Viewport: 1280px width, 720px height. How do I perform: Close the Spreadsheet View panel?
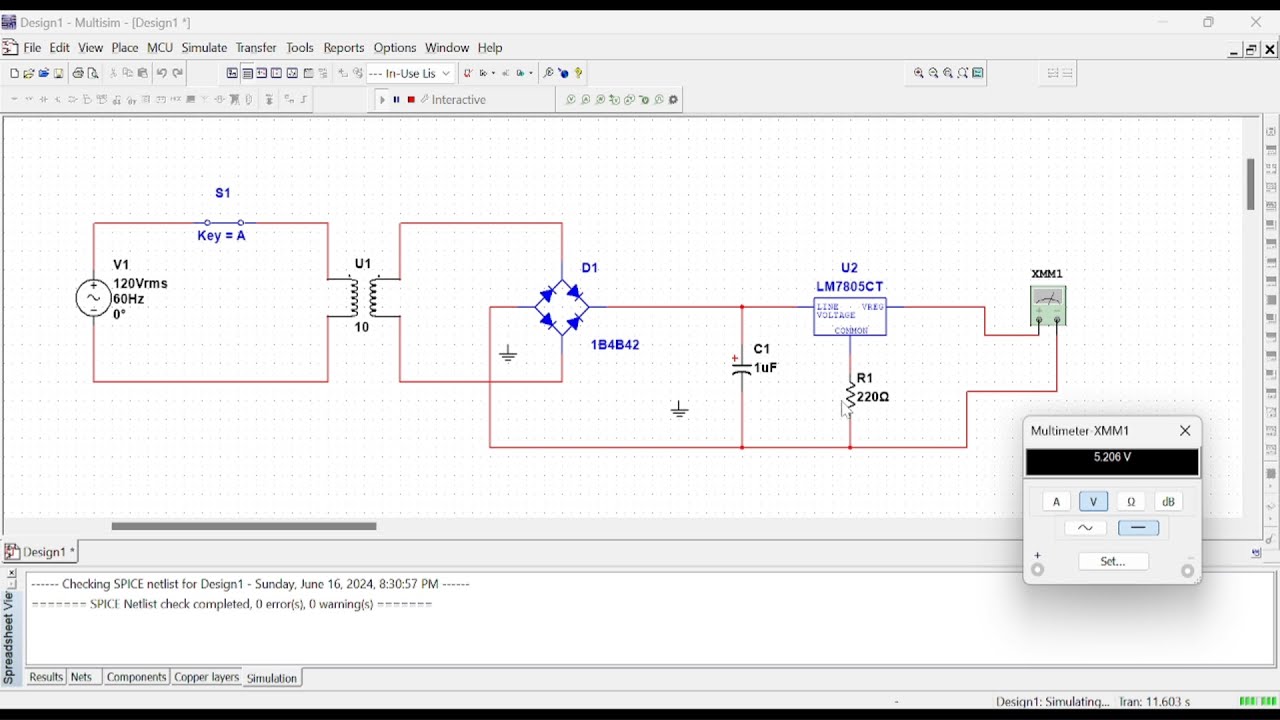pyautogui.click(x=11, y=574)
